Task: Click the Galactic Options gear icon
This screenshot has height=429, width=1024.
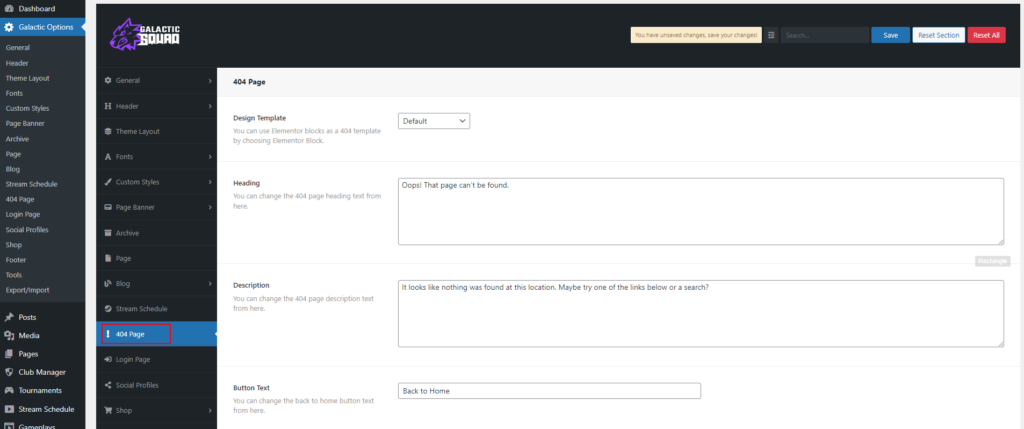Action: click(x=9, y=27)
